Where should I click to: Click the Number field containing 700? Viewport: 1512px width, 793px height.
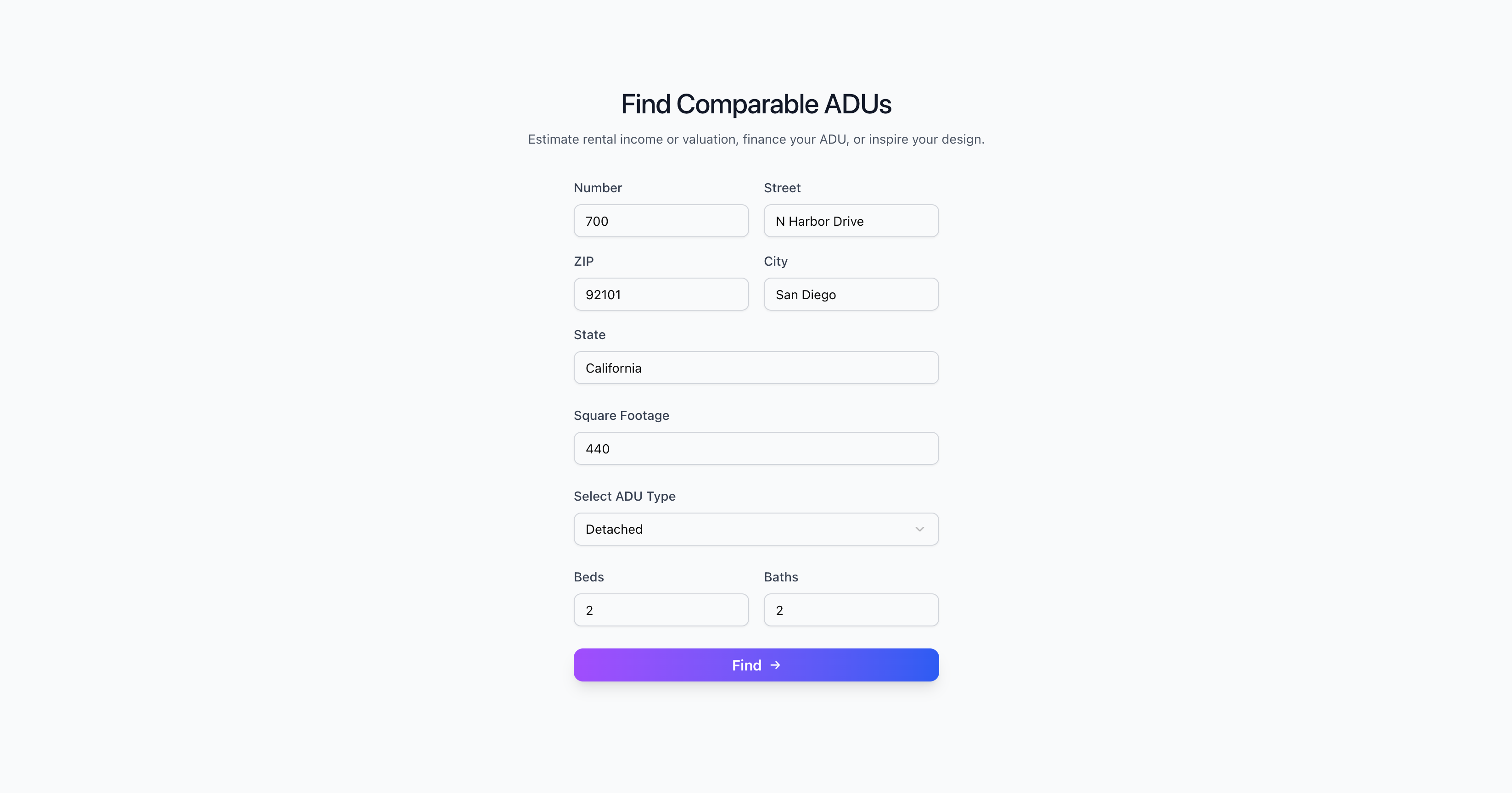click(x=661, y=221)
